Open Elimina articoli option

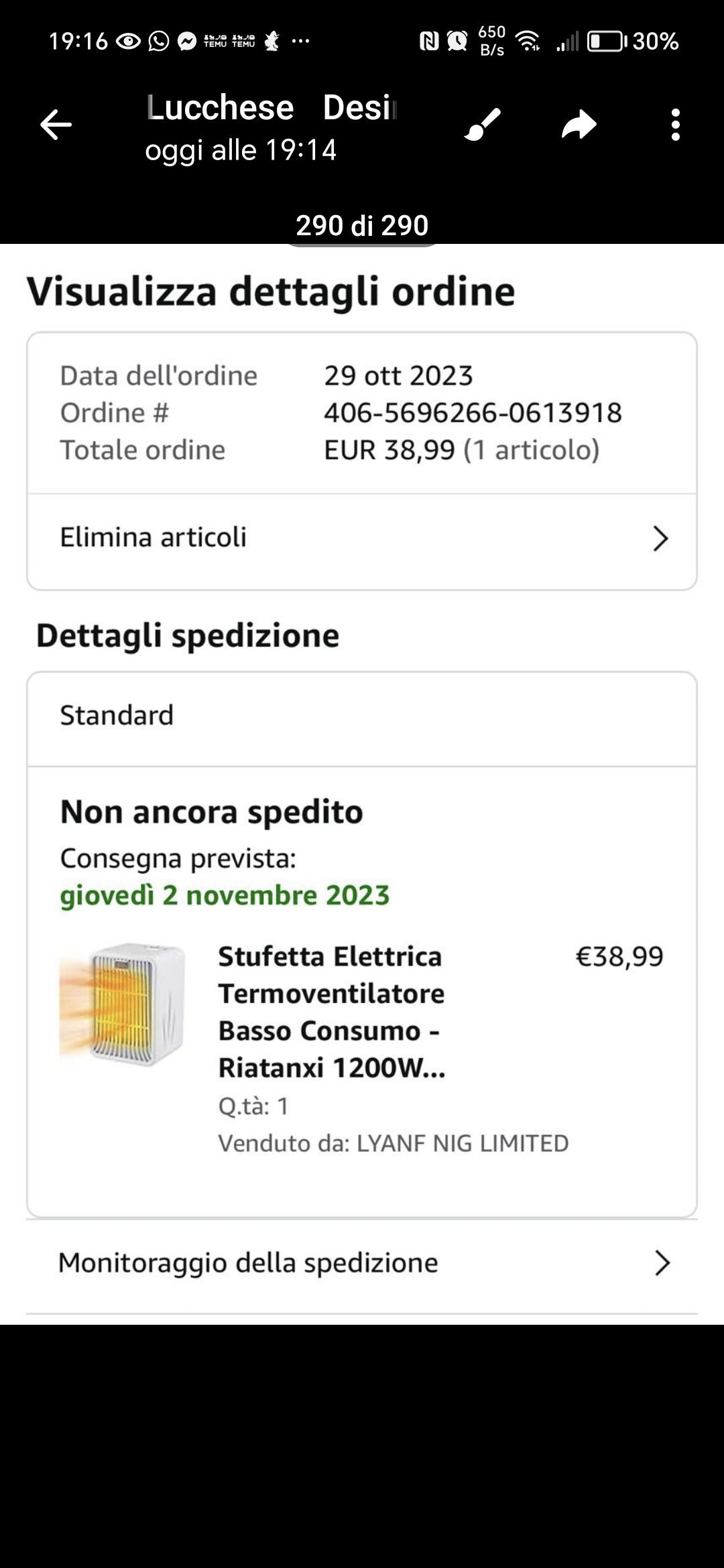click(x=154, y=537)
